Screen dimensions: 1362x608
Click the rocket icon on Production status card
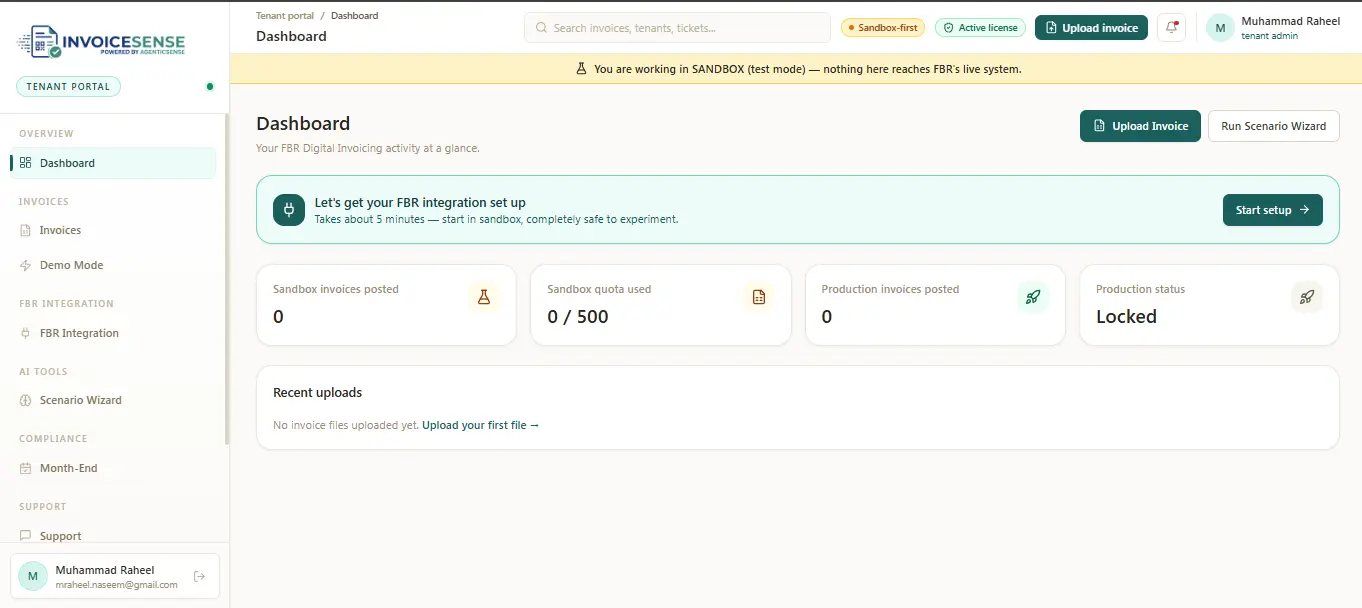pyautogui.click(x=1307, y=297)
